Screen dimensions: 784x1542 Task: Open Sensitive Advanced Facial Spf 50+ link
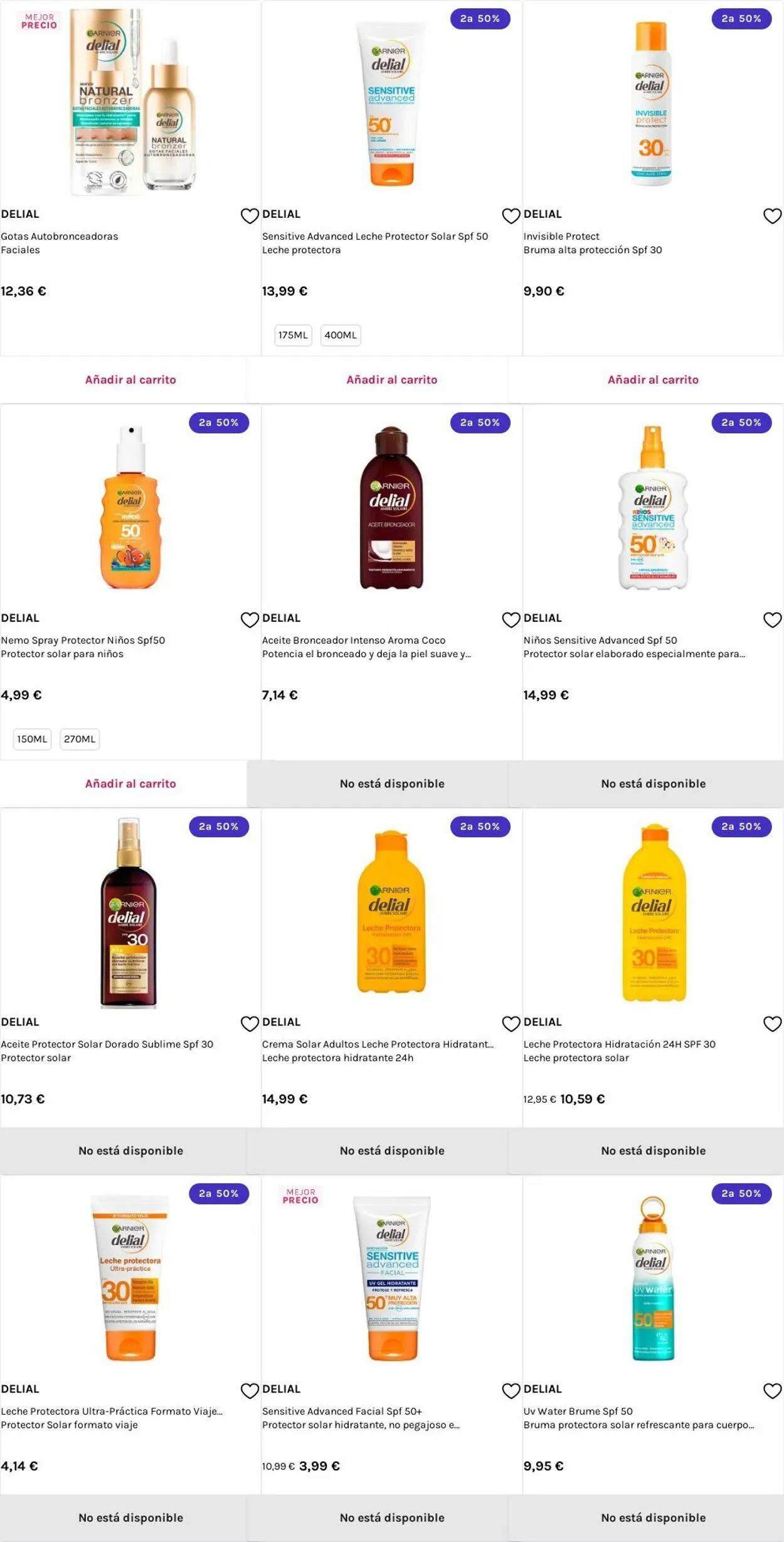click(342, 1411)
